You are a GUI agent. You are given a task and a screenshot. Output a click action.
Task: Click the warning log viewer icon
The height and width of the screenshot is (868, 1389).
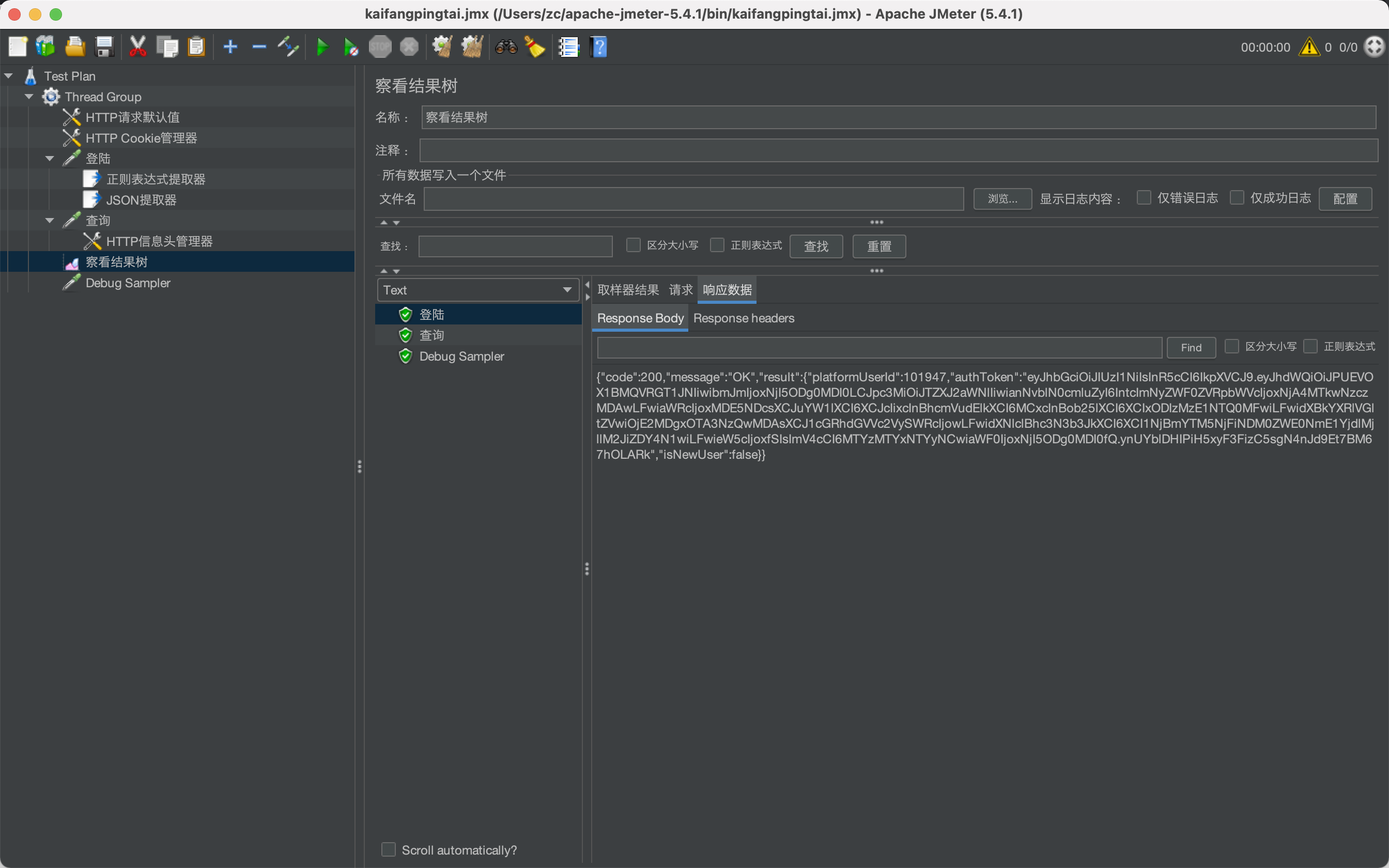[x=1309, y=47]
